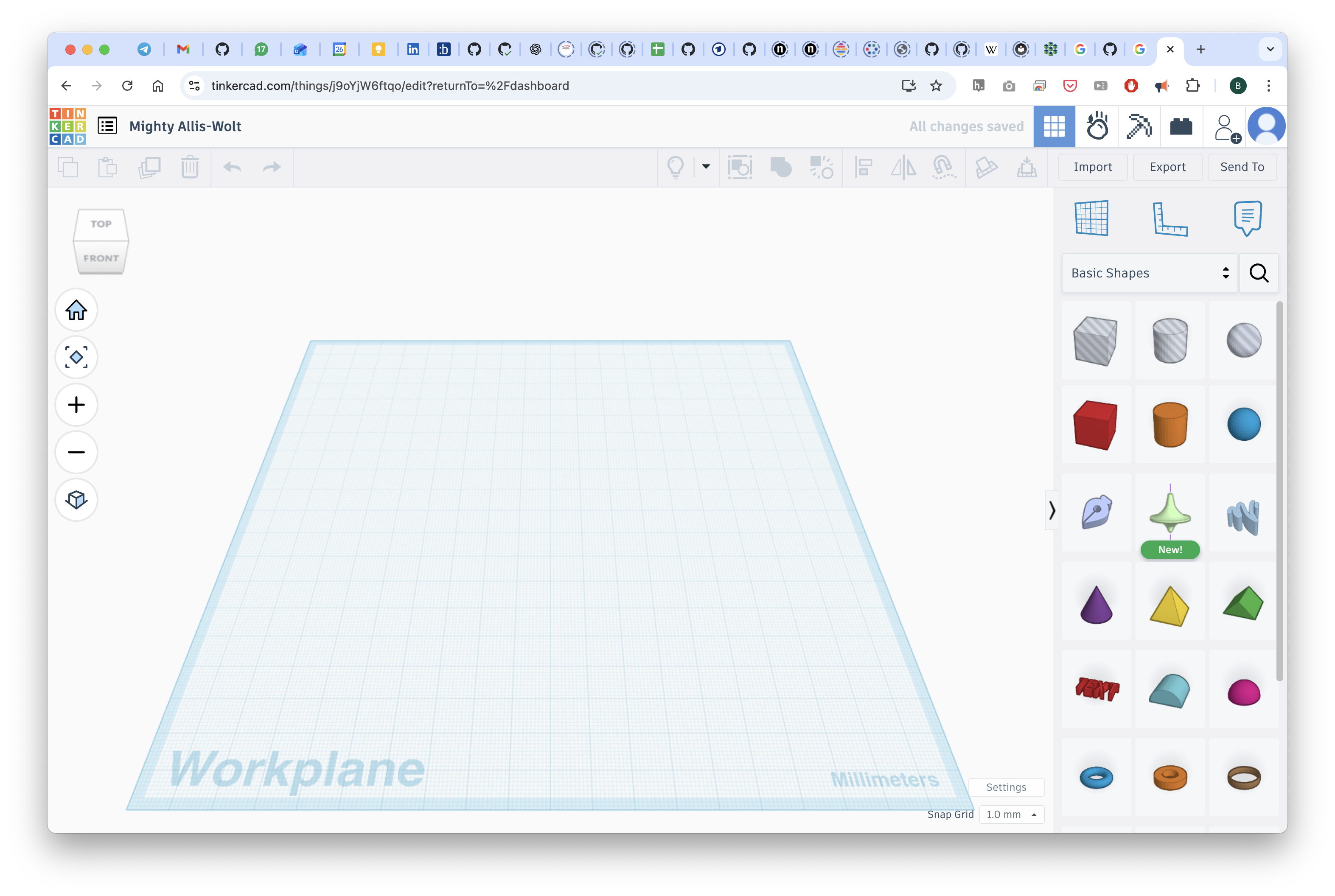Open the Notes tool icon
This screenshot has width=1335, height=896.
click(1247, 218)
